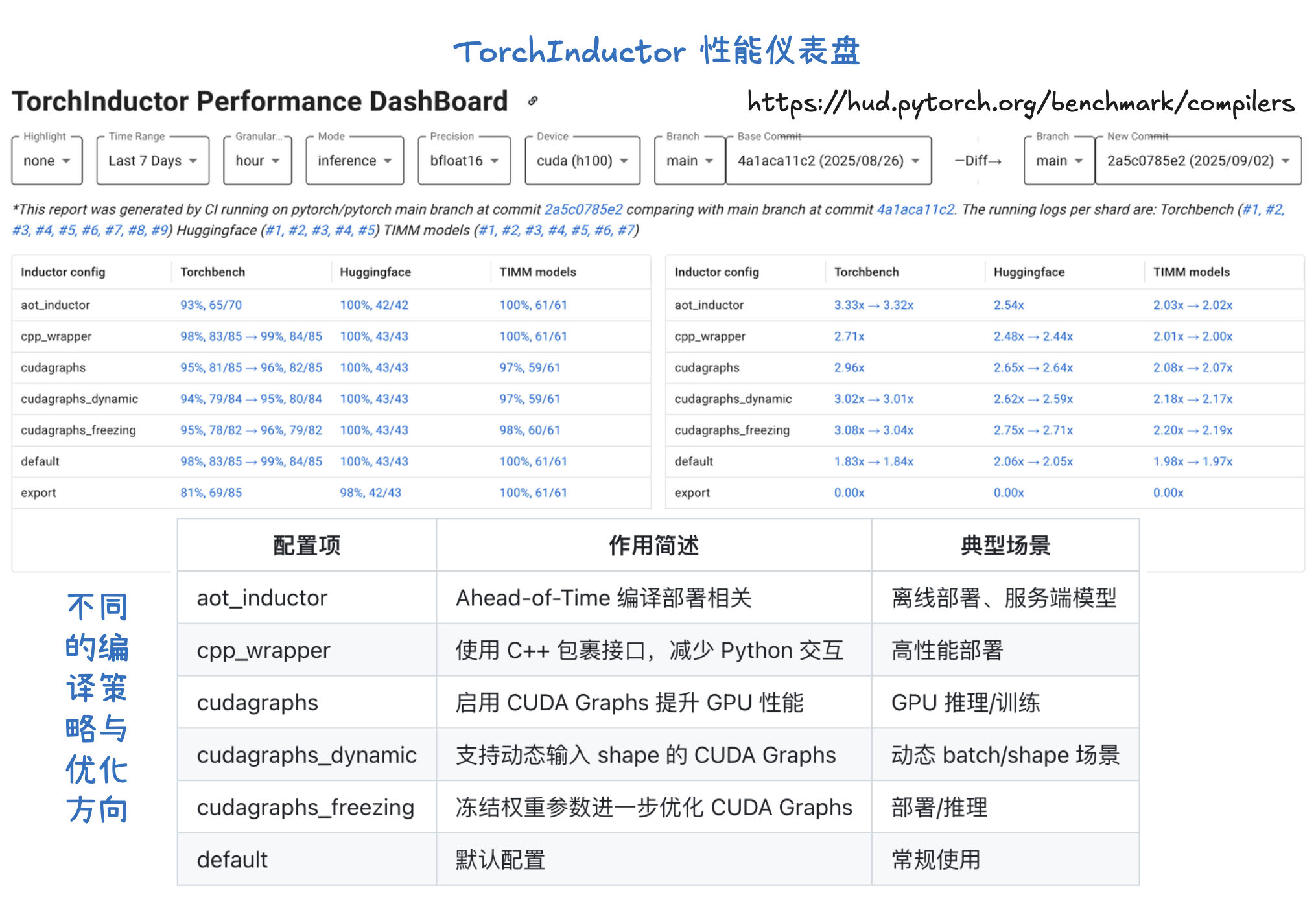This screenshot has width=1316, height=919.
Task: Open New Commit 2a5c0785e2 dropdown
Action: pyautogui.click(x=1197, y=161)
